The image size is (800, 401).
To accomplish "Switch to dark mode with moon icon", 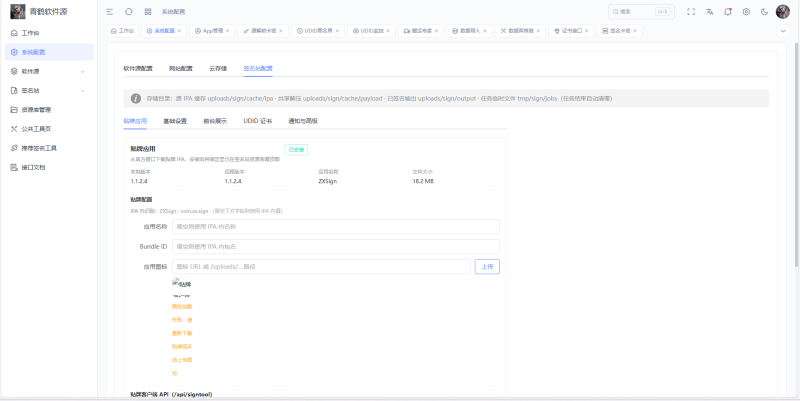I will (764, 12).
